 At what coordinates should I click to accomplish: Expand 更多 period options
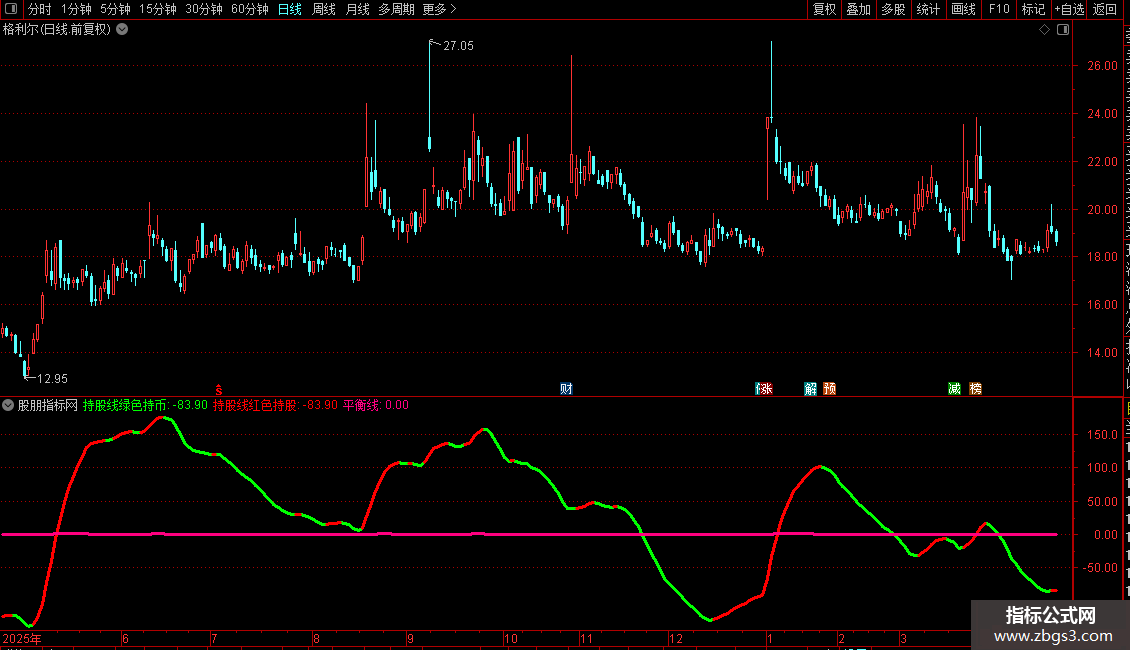pyautogui.click(x=439, y=9)
